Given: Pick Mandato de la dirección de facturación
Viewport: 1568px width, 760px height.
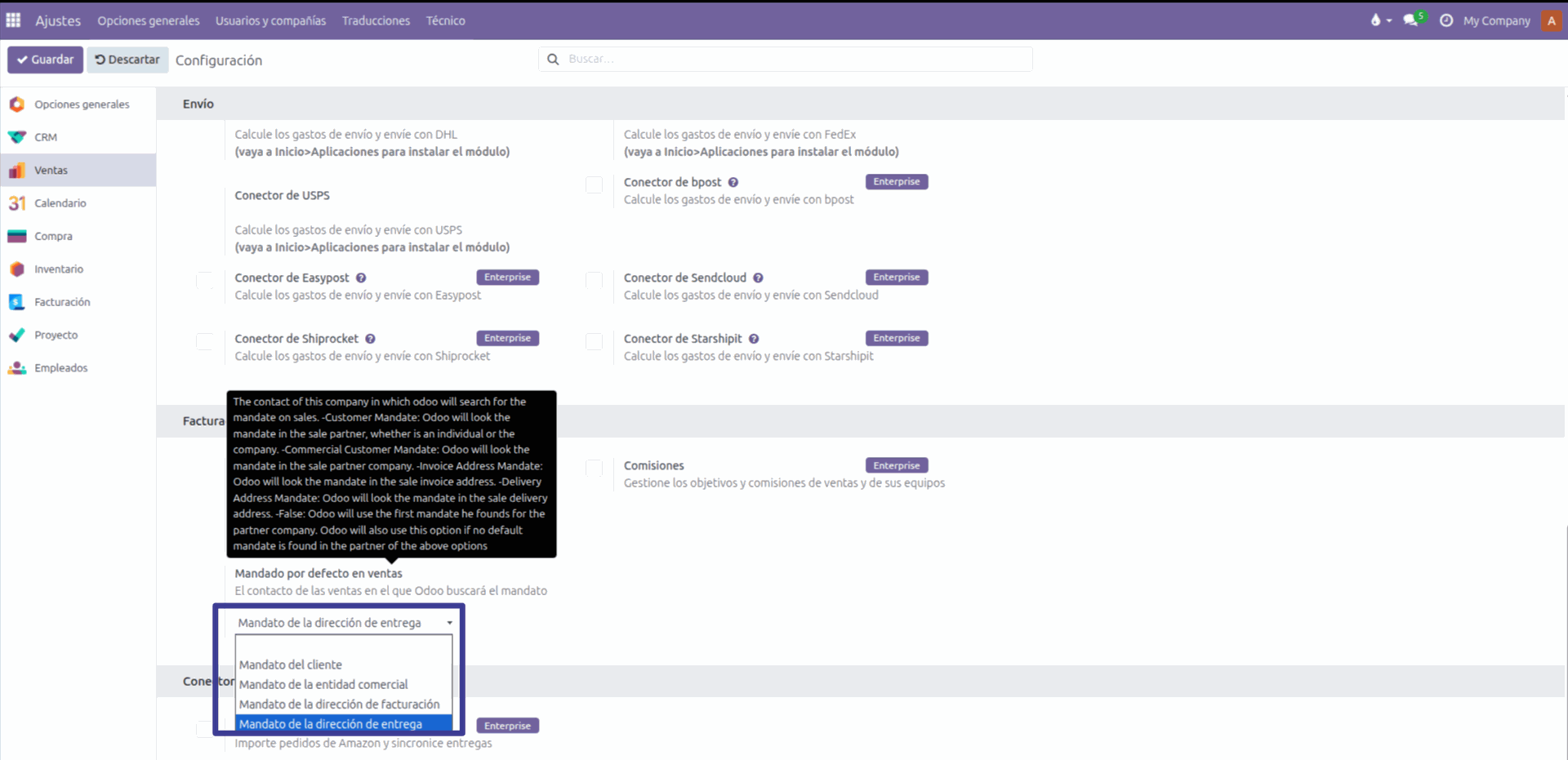Looking at the screenshot, I should pyautogui.click(x=339, y=704).
